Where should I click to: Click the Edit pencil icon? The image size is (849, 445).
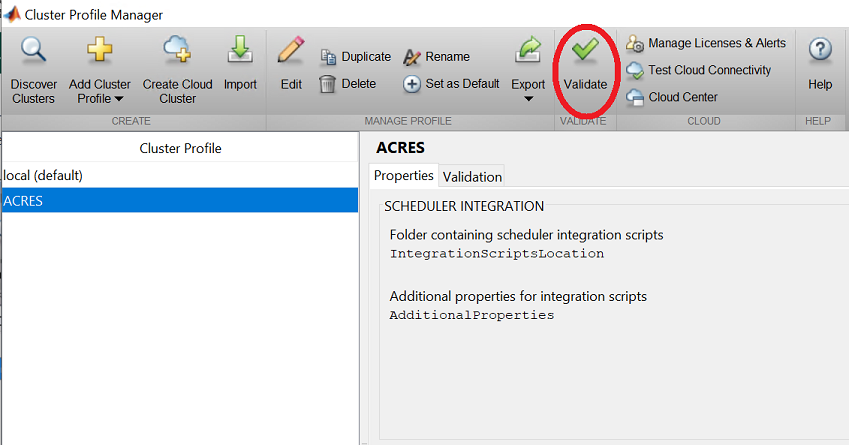[291, 50]
